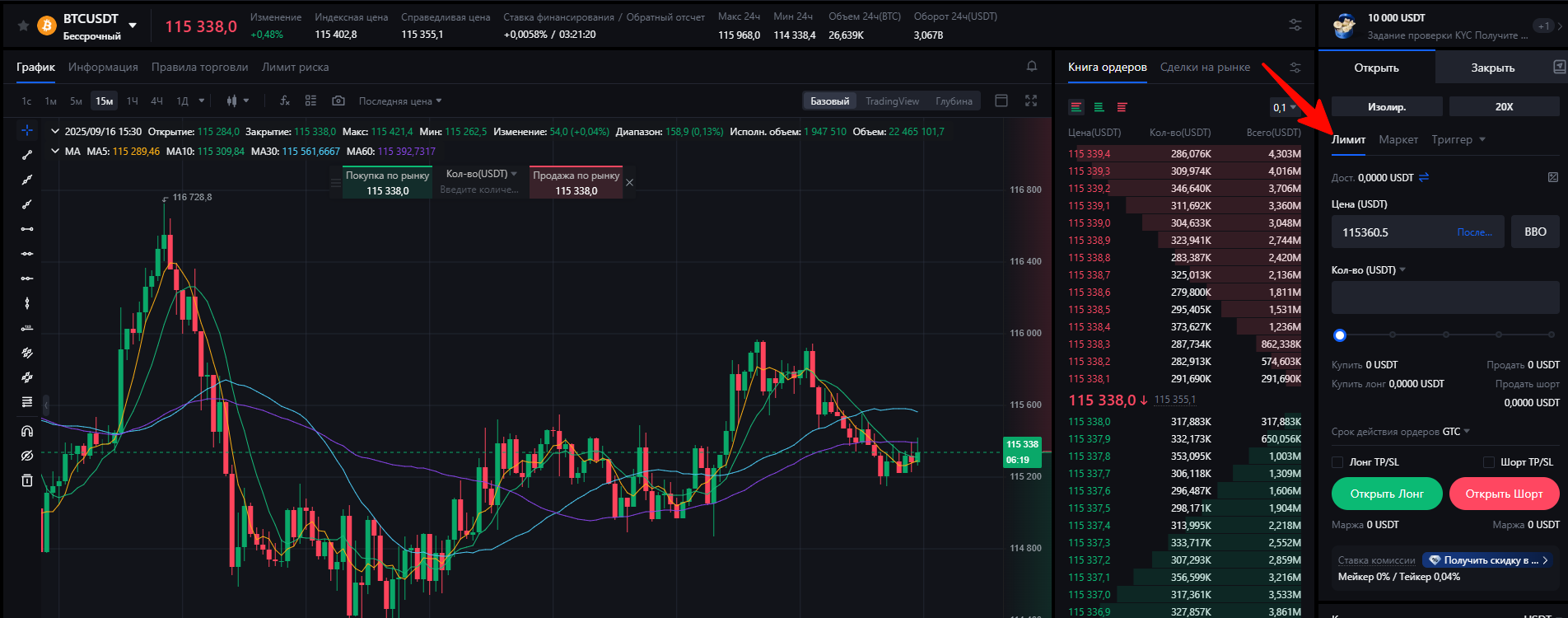1568x618 pixels.
Task: Click the Открыть Шорт button
Action: tap(1504, 494)
